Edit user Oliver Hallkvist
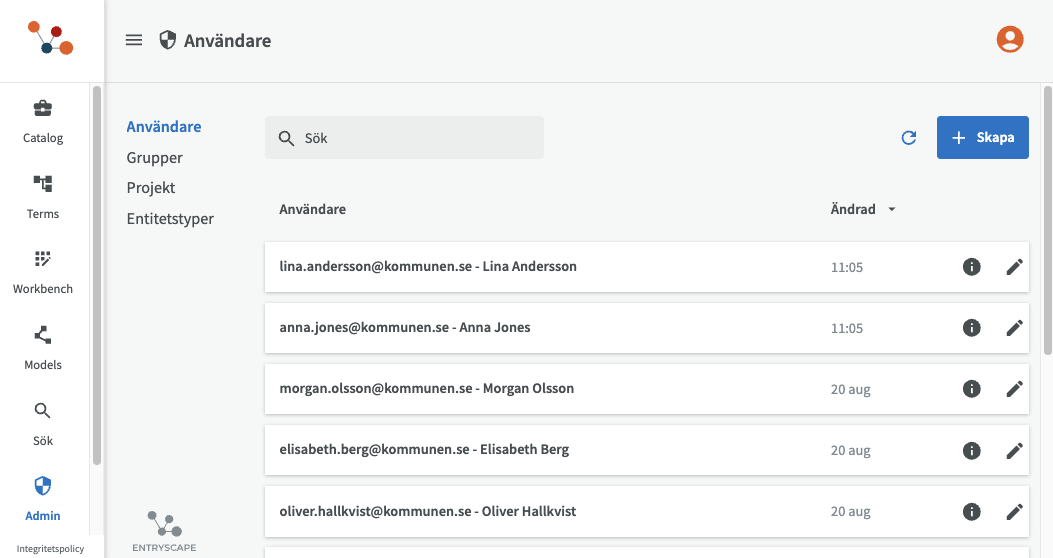 (x=1014, y=512)
